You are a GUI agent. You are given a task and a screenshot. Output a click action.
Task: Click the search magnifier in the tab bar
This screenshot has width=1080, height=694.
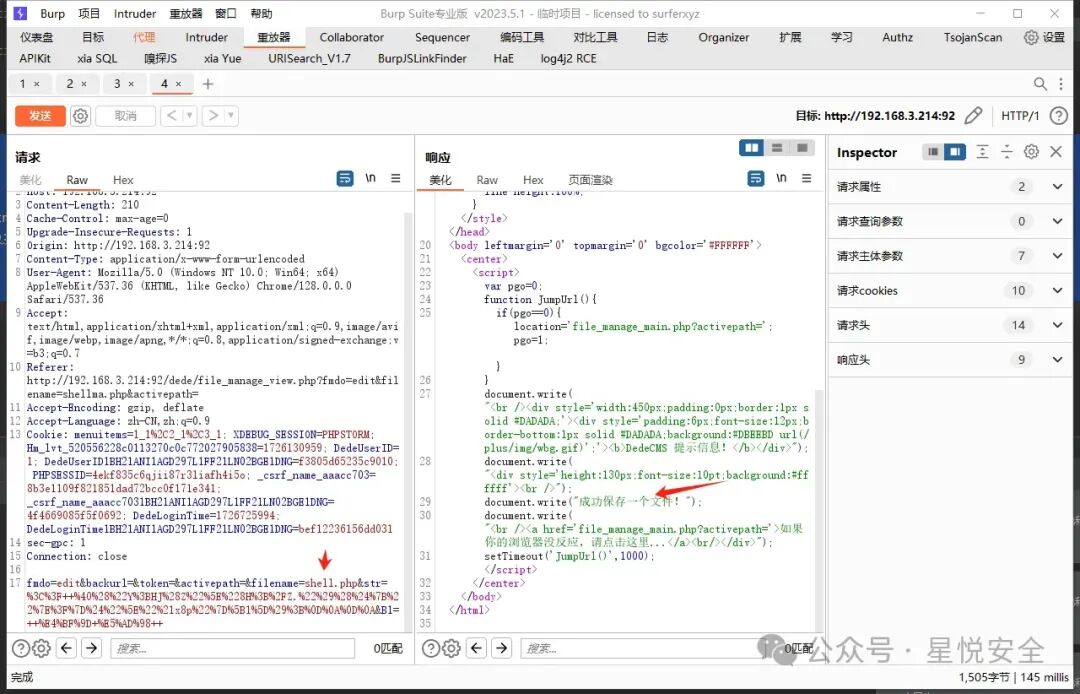click(1041, 84)
